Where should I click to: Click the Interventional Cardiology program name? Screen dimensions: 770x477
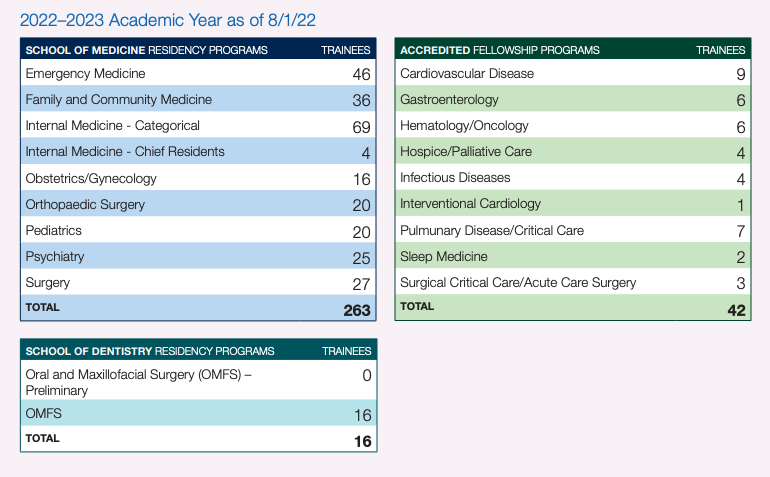470,204
